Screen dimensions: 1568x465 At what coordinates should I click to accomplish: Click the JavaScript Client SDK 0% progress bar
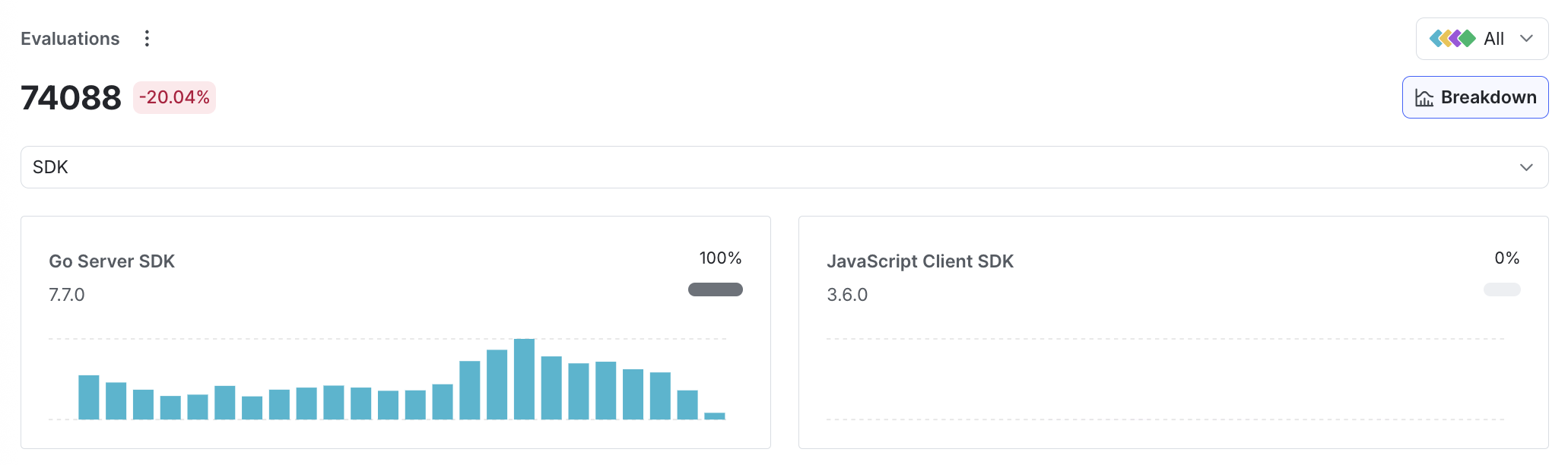click(1502, 289)
